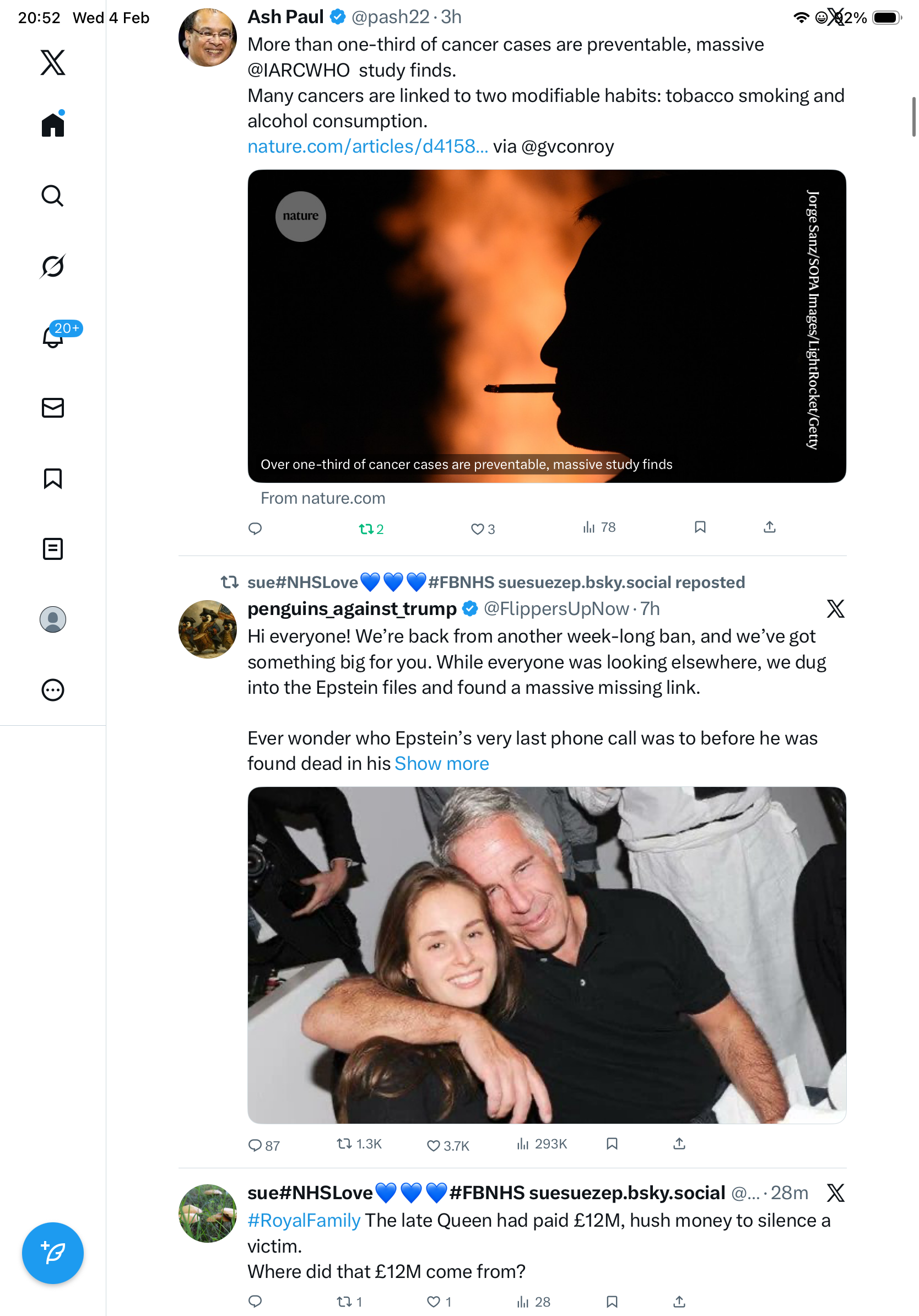The height and width of the screenshot is (1316, 919).
Task: Open Bookmarks in the sidebar
Action: pyautogui.click(x=53, y=478)
